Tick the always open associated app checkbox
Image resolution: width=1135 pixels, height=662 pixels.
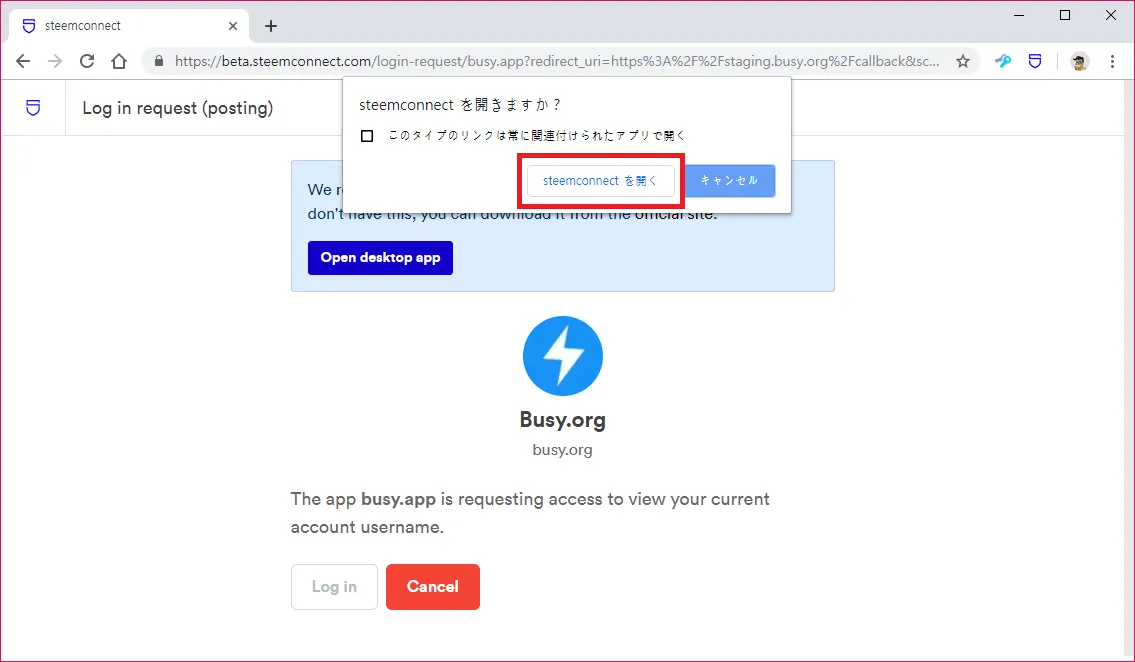(x=367, y=136)
